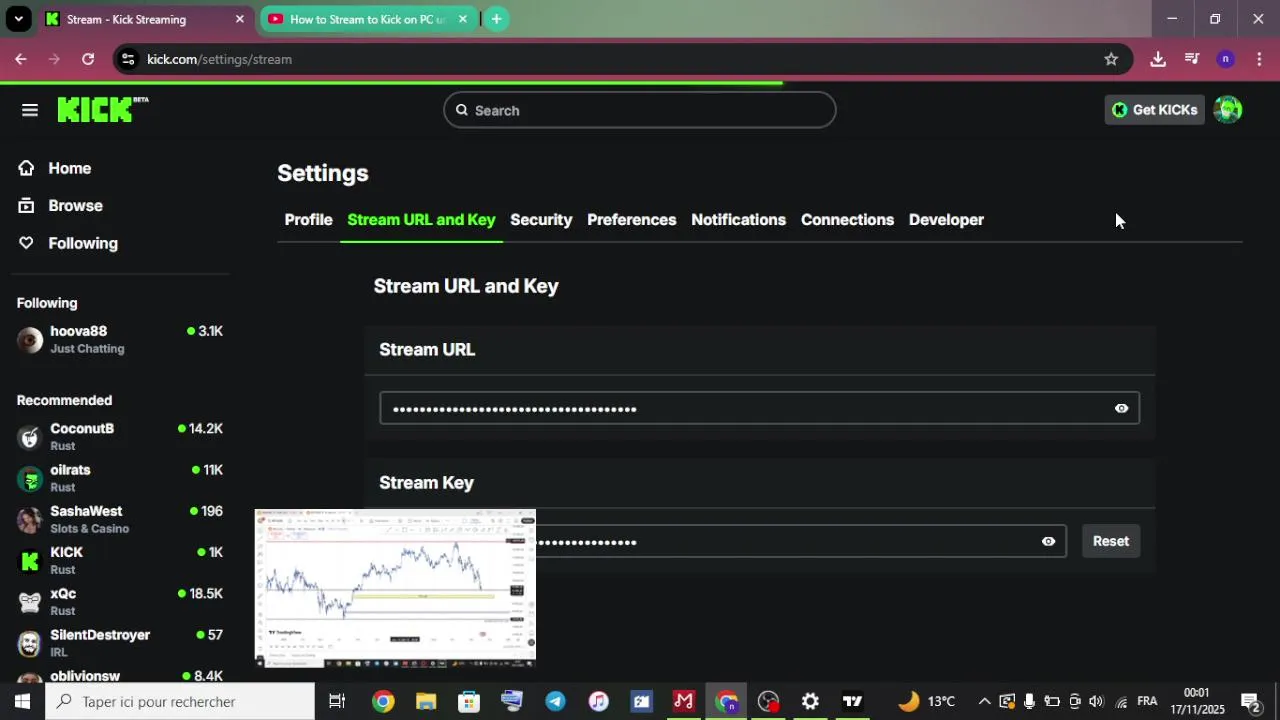Open Settings gear from taskbar
1280x720 pixels.
(810, 701)
